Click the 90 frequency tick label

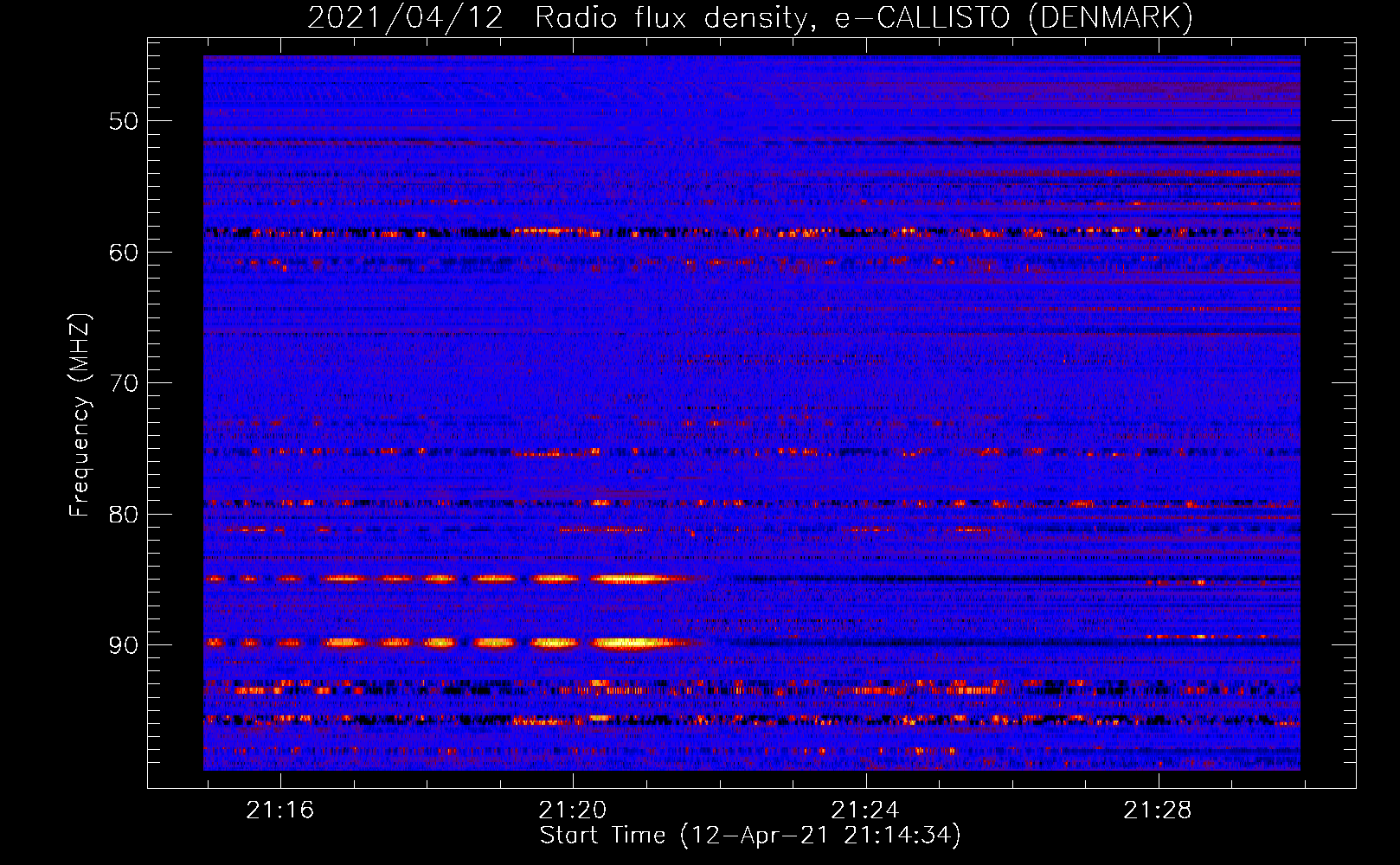coord(124,646)
